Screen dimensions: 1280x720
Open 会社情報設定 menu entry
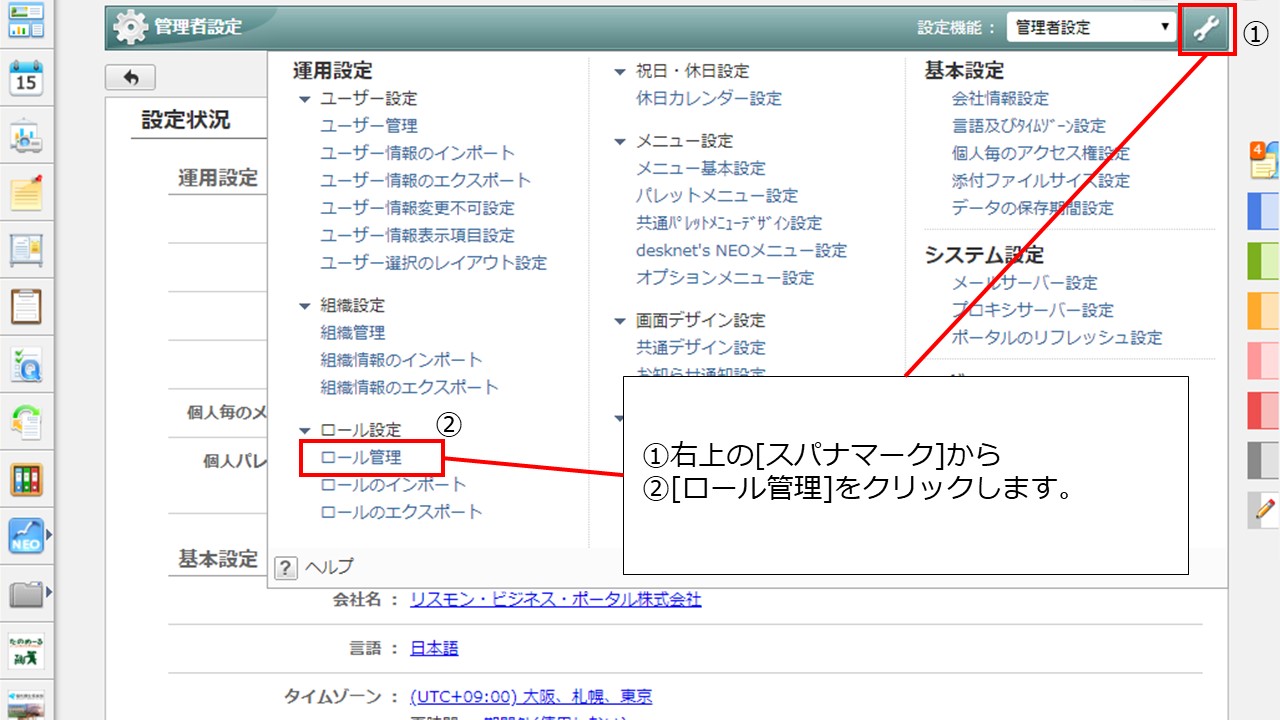tap(1000, 99)
